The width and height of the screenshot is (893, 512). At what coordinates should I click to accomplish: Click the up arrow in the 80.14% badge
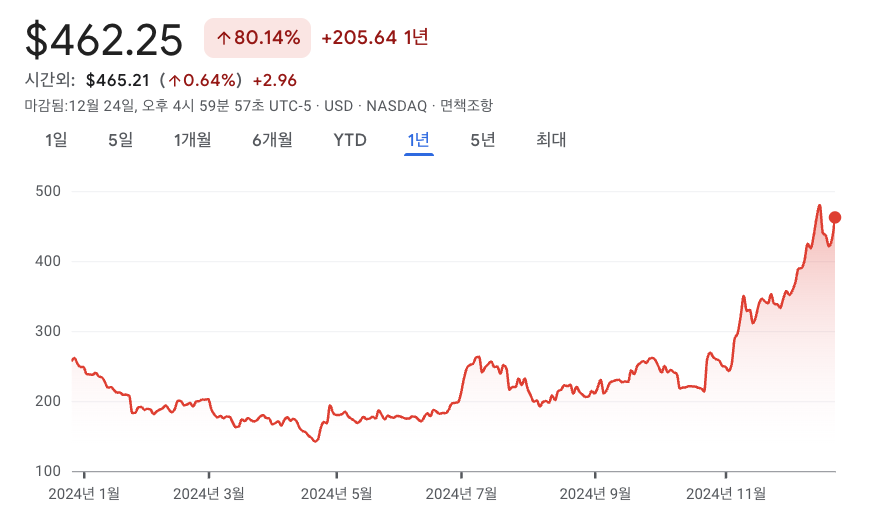[x=223, y=38]
